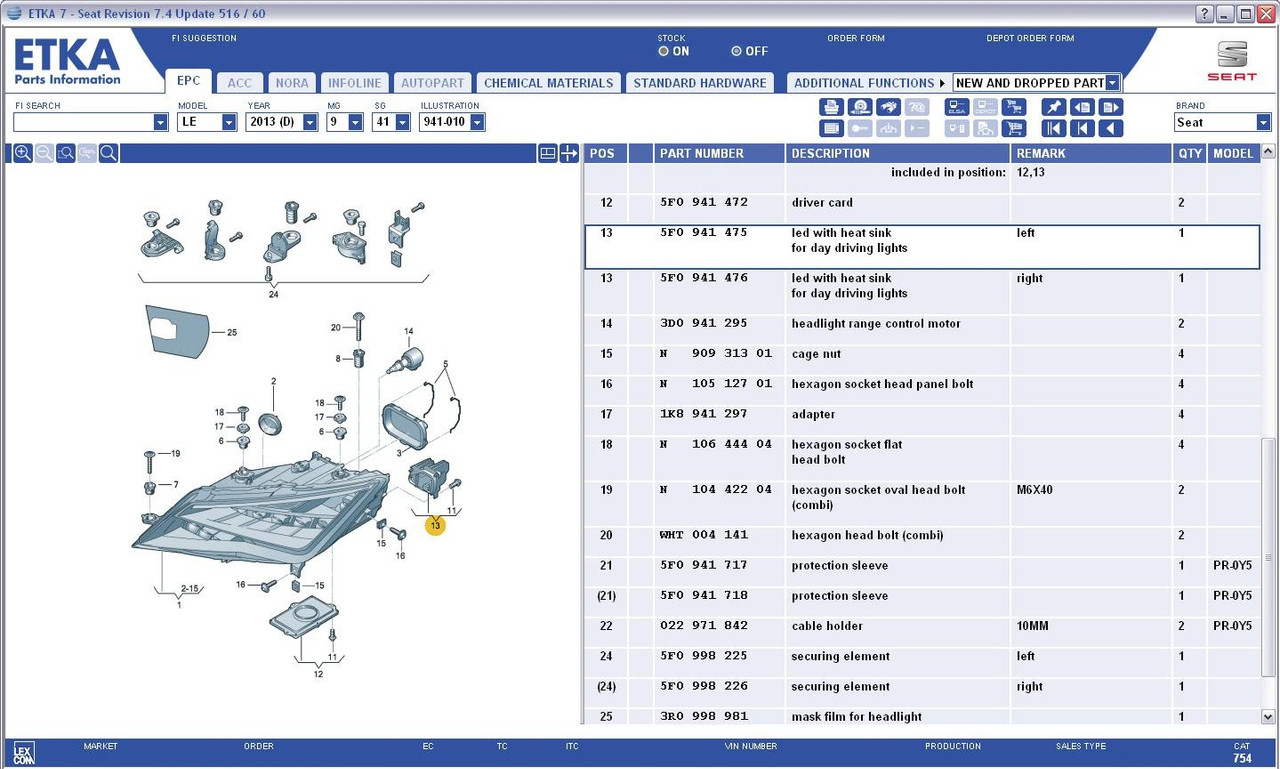This screenshot has width=1280, height=769.
Task: Switch to the EPC tab
Action: 188,81
